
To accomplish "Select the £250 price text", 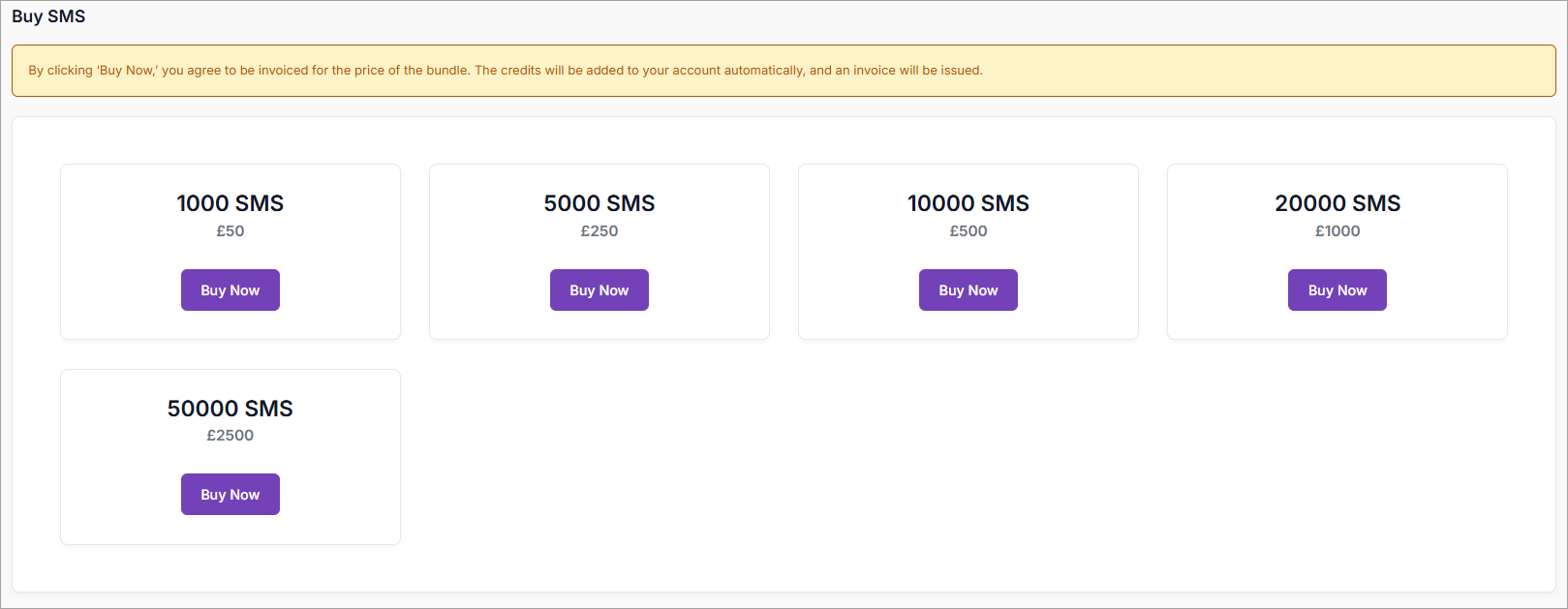I will (599, 231).
